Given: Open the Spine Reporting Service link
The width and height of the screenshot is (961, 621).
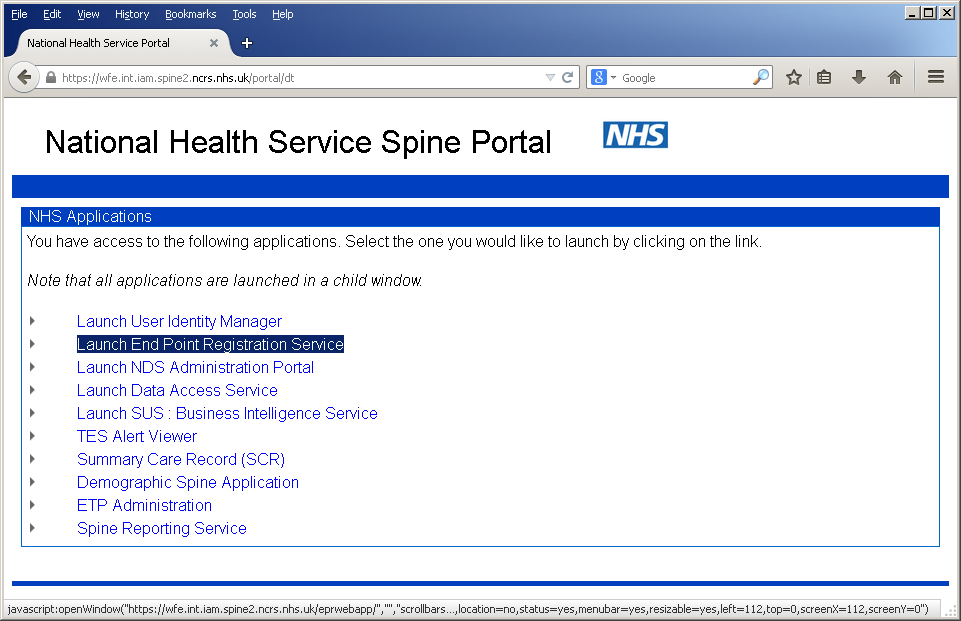Looking at the screenshot, I should [162, 528].
